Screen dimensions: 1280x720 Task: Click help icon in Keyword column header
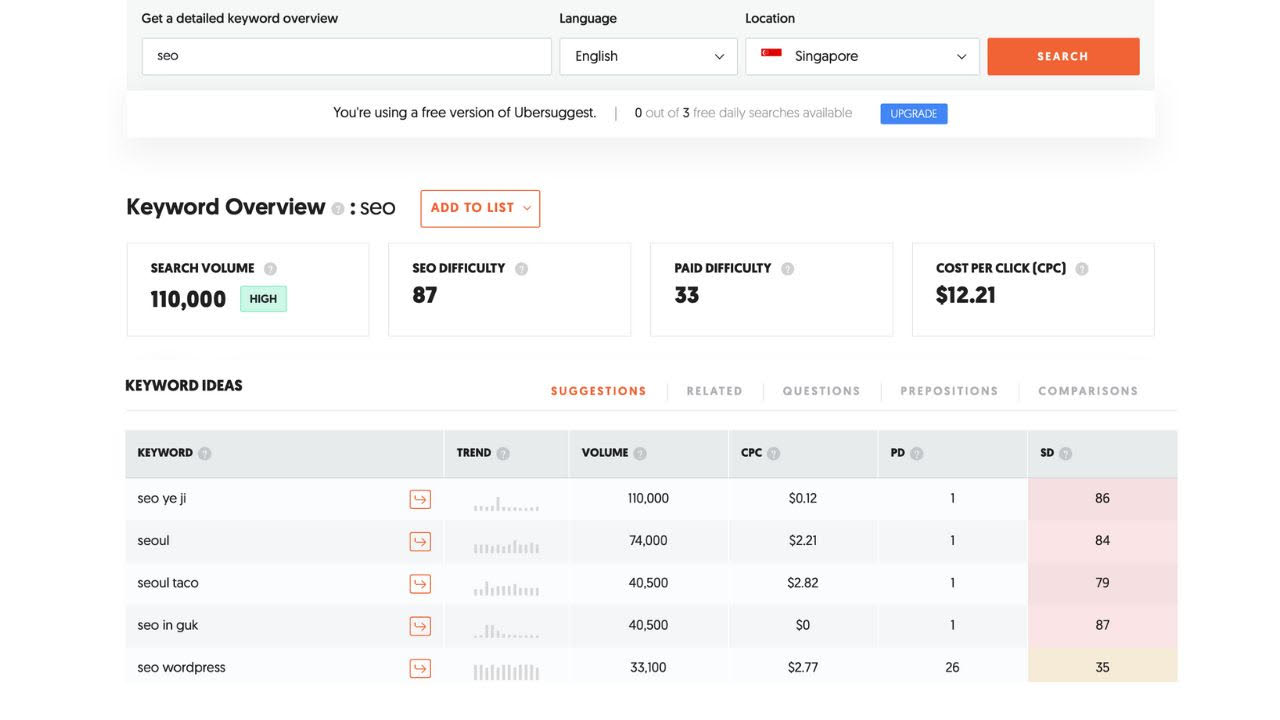[205, 453]
